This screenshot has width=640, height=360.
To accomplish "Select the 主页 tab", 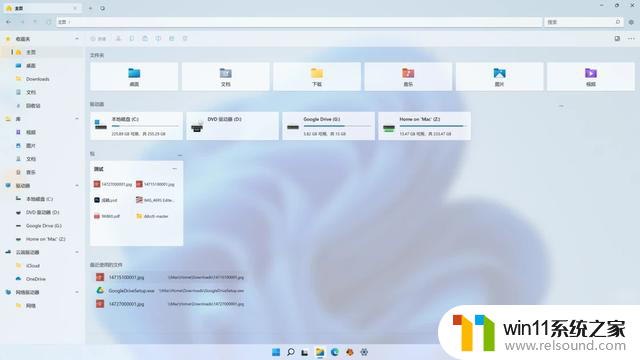I will tap(41, 8).
